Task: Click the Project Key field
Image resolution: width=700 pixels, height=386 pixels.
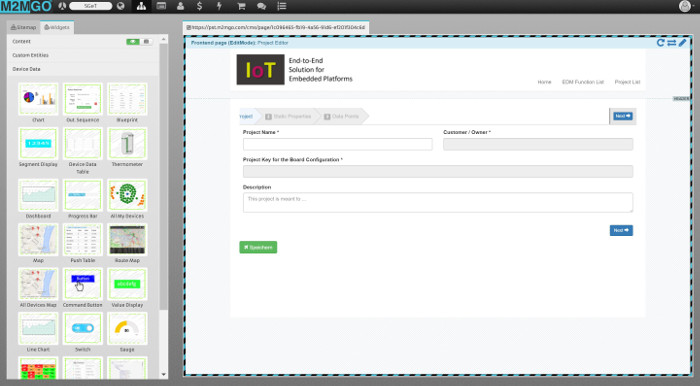Action: pos(438,171)
